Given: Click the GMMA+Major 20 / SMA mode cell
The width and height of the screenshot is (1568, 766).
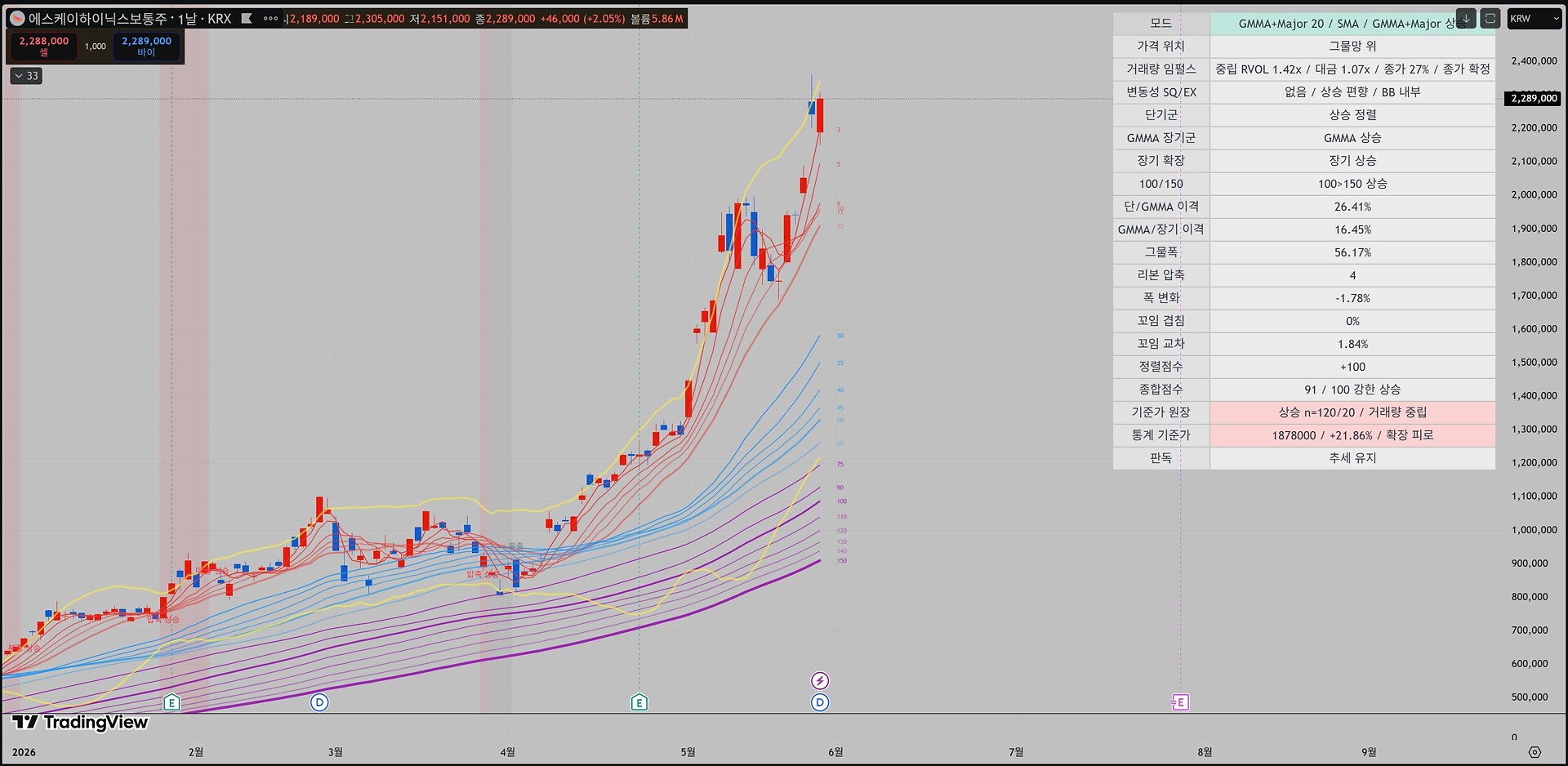Looking at the screenshot, I should [1352, 24].
